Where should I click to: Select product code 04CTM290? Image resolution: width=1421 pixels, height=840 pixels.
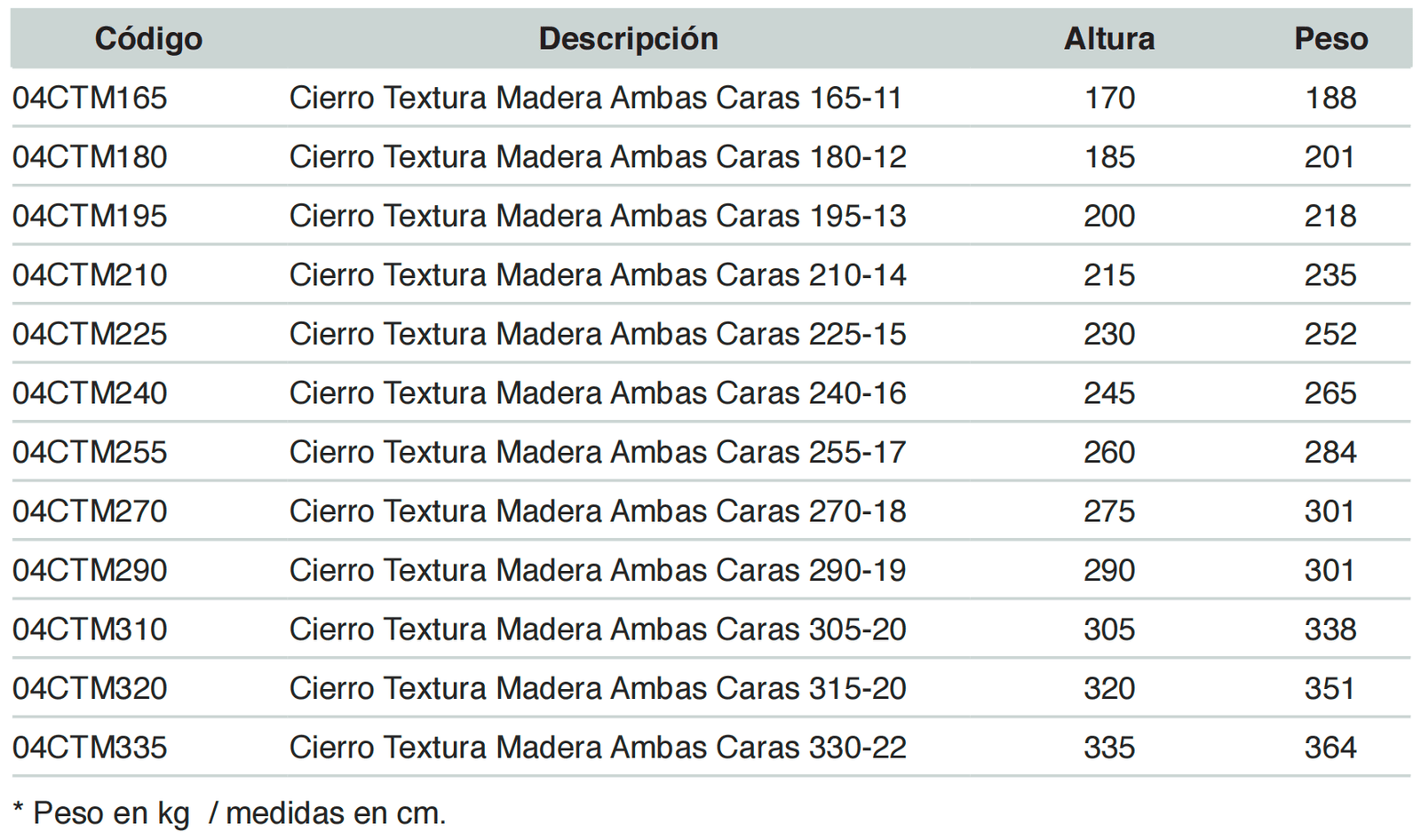(90, 570)
